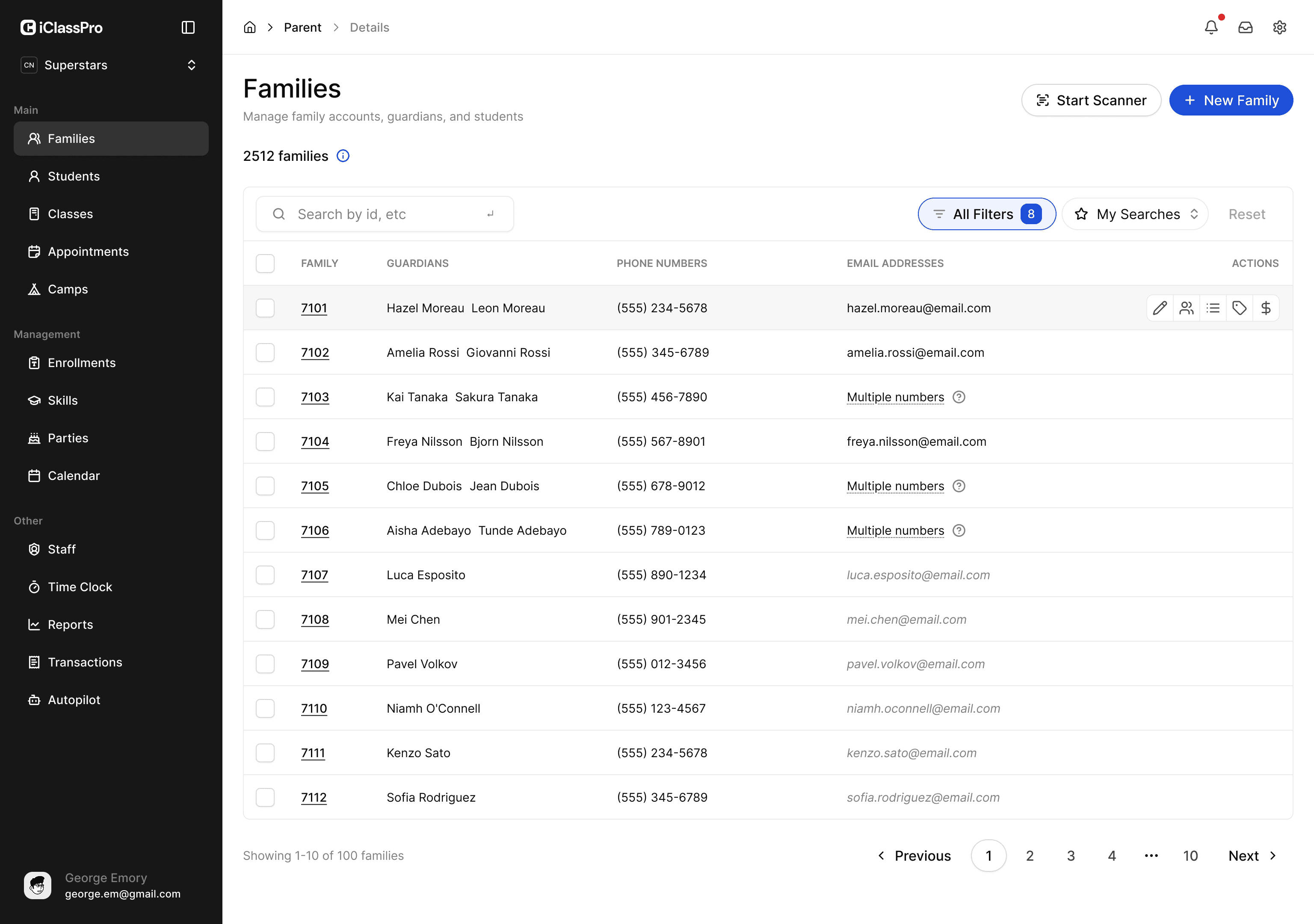1314x924 pixels.
Task: Check the box for family 7110
Action: pyautogui.click(x=265, y=709)
